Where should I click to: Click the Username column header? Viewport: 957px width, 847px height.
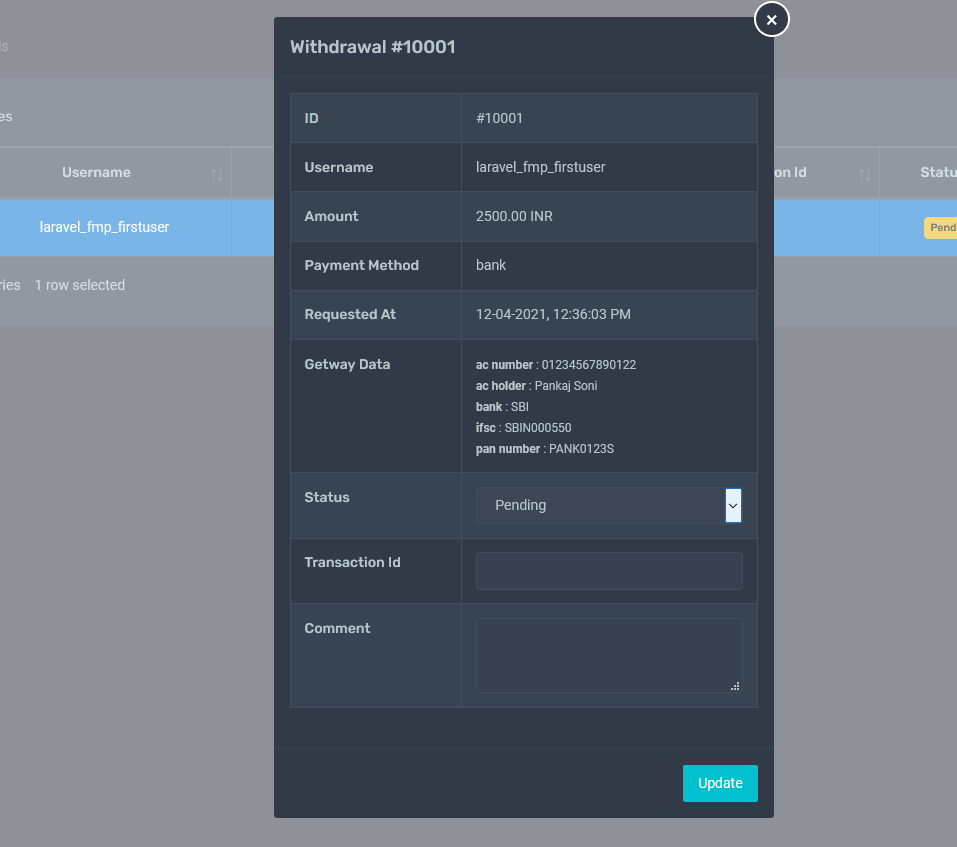point(96,173)
